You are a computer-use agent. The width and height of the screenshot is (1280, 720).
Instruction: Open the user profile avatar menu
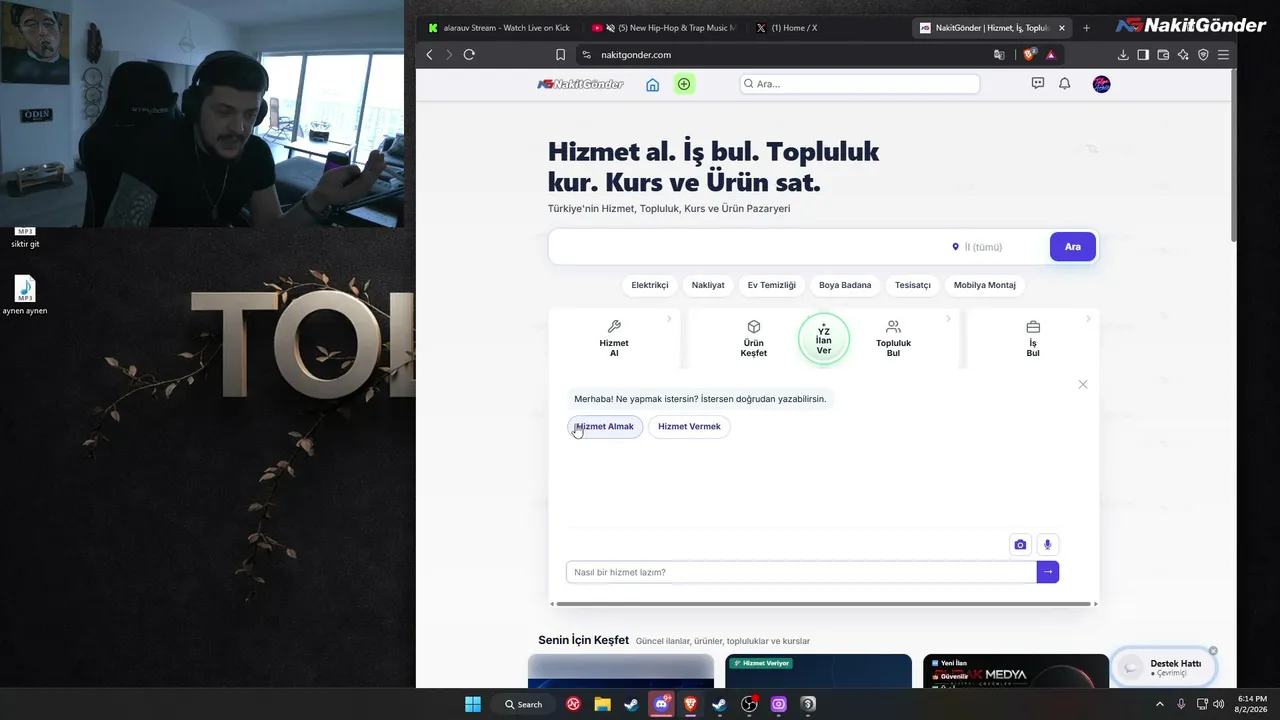tap(1101, 84)
